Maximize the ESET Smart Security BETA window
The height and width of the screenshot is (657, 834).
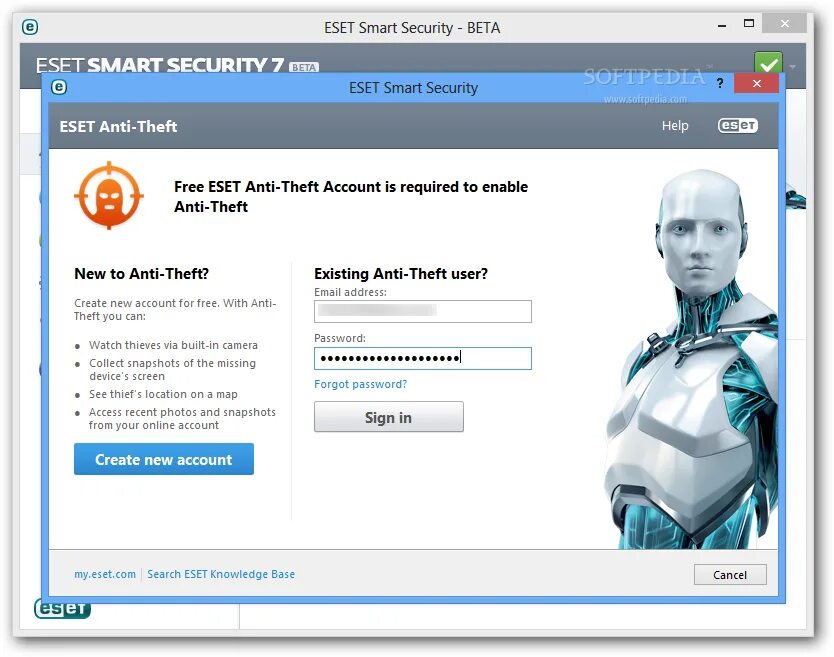(749, 23)
